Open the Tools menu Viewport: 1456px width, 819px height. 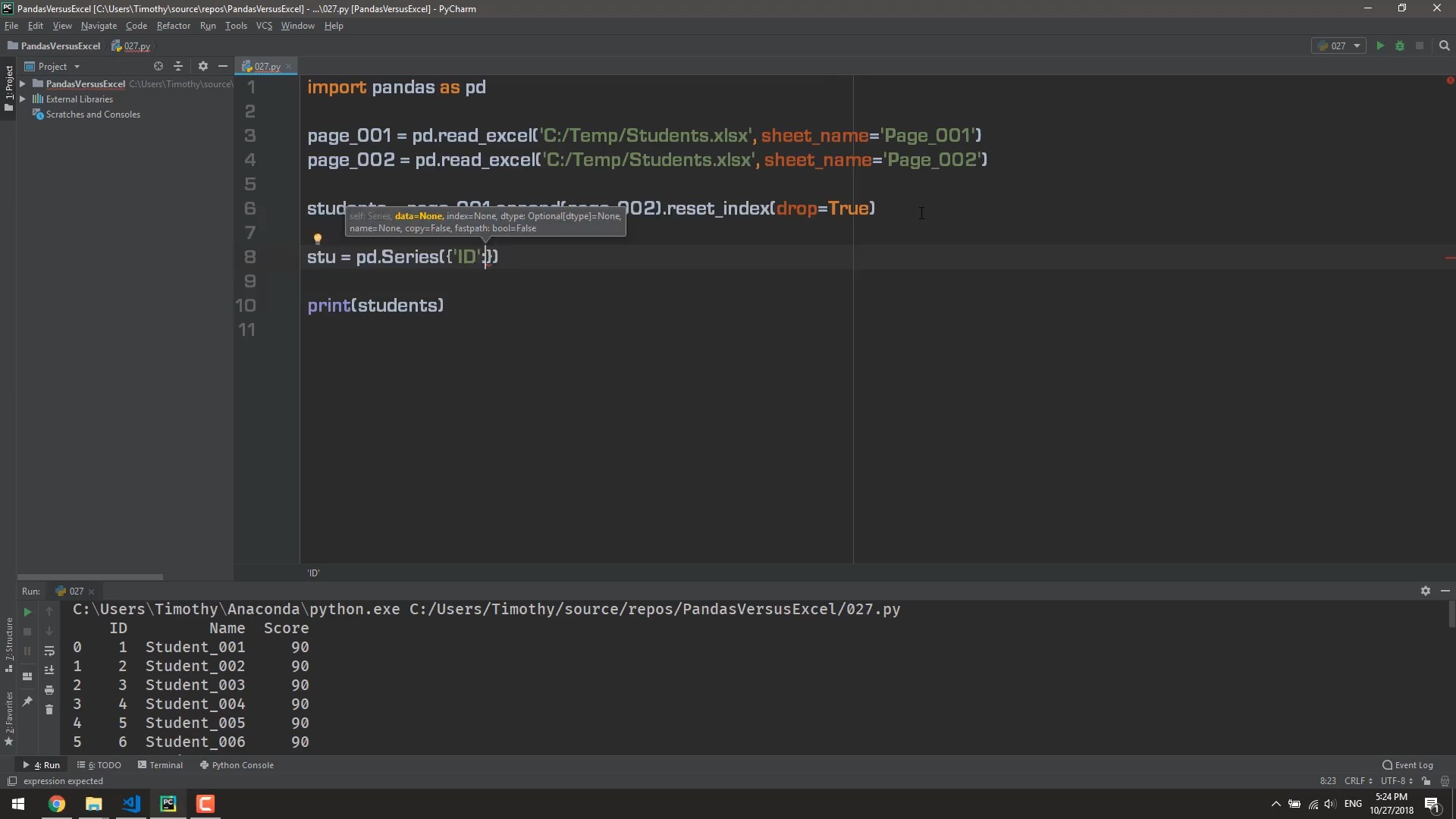236,26
